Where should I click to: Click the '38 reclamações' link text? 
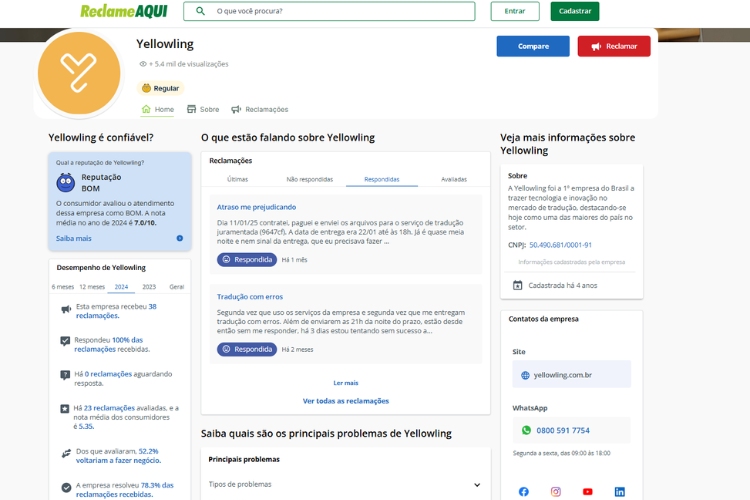click(x=116, y=311)
